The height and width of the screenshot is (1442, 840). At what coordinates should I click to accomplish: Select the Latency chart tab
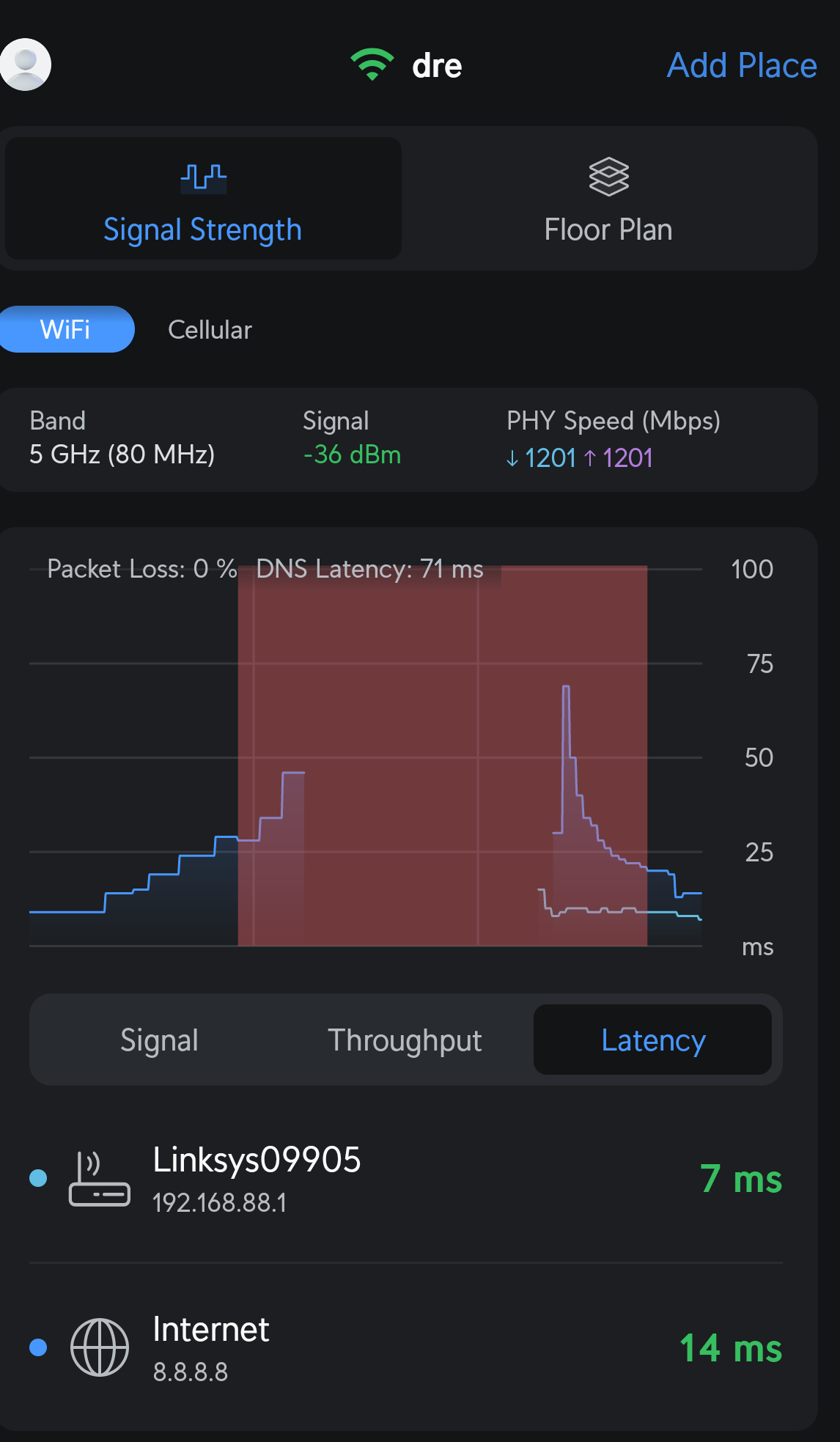click(x=652, y=1040)
